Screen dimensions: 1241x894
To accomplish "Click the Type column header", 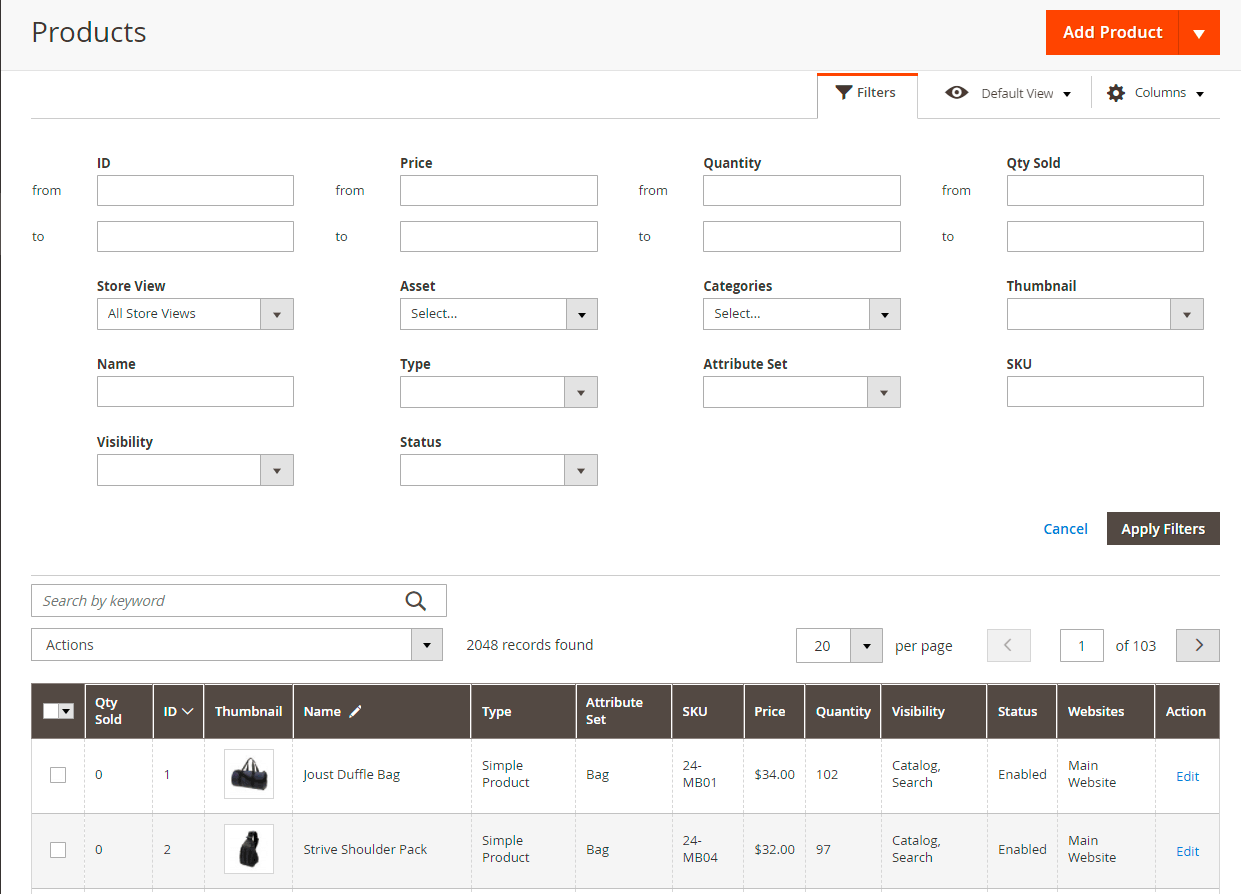I will [x=523, y=711].
